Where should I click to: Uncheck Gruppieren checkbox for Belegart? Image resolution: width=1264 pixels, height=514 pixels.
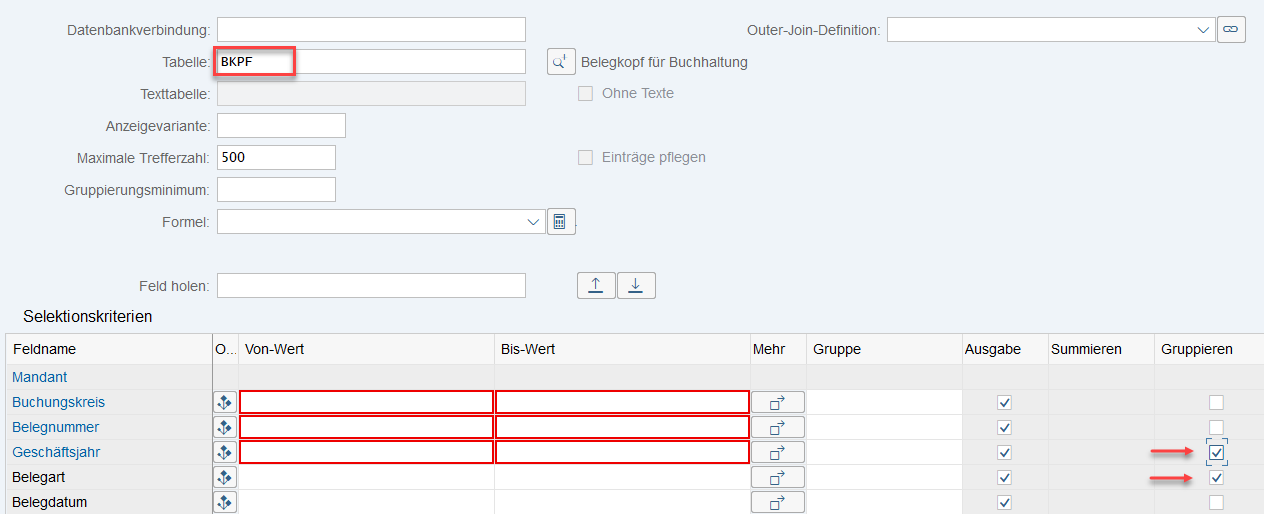(1216, 478)
